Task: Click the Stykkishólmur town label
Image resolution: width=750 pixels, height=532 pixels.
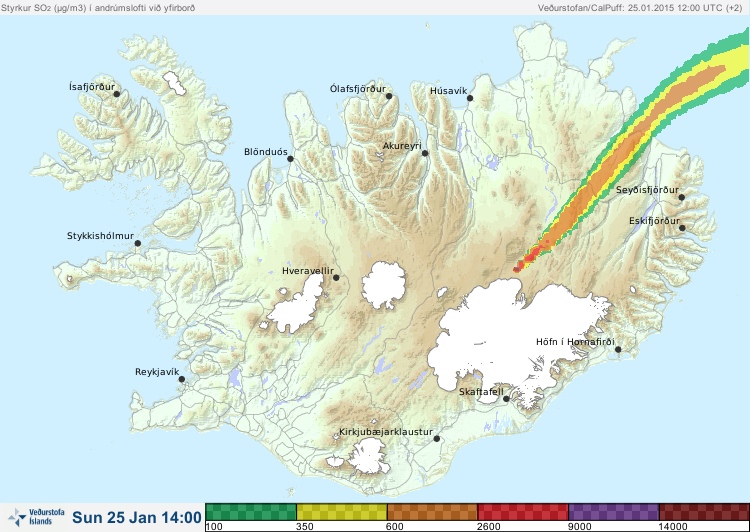Action: tap(100, 236)
